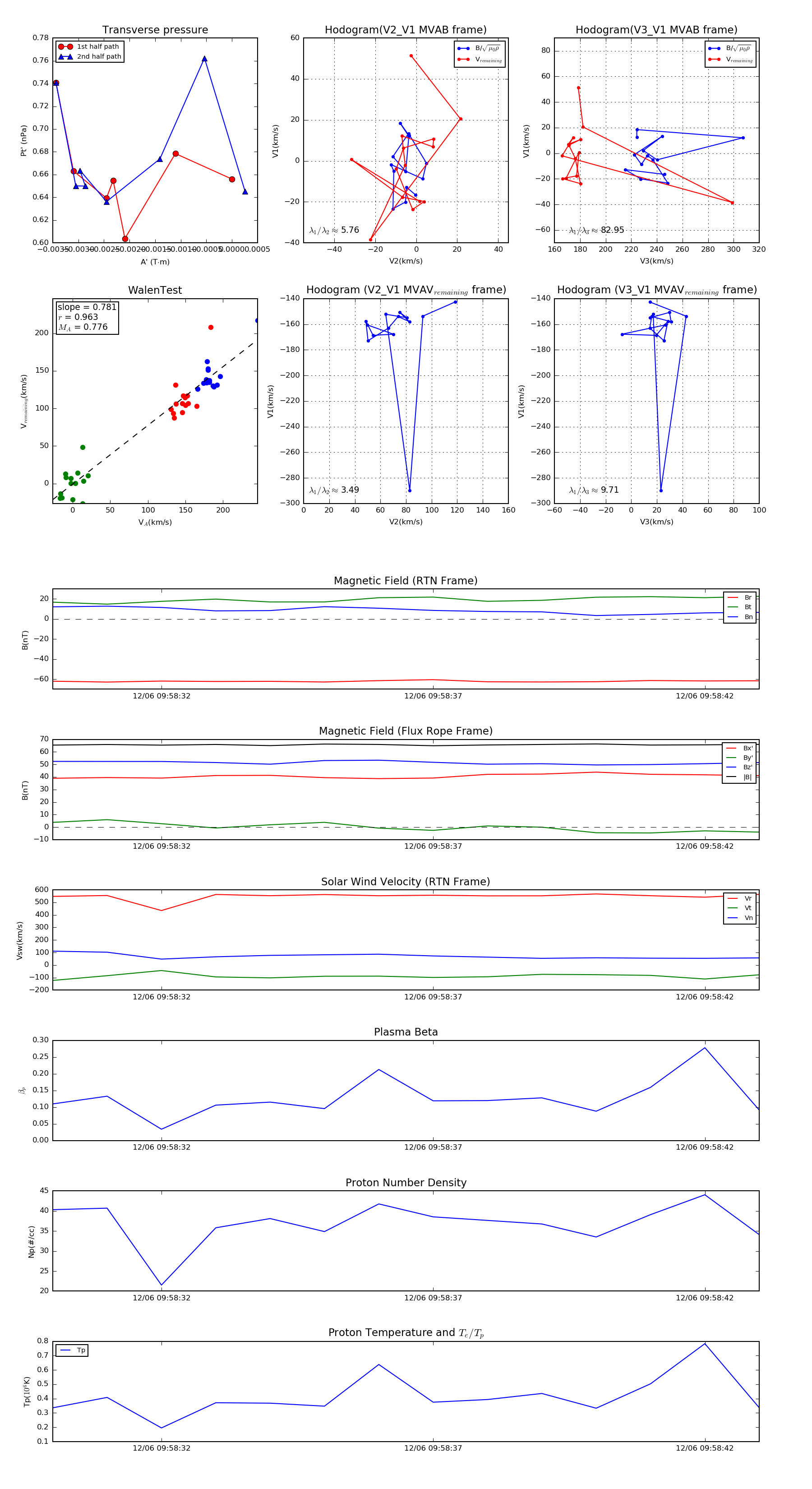This screenshot has height=1489, width=812.
Task: Click 'V2(km/s)' x-axis label of MVAV remaining hodogram
Action: click(406, 522)
